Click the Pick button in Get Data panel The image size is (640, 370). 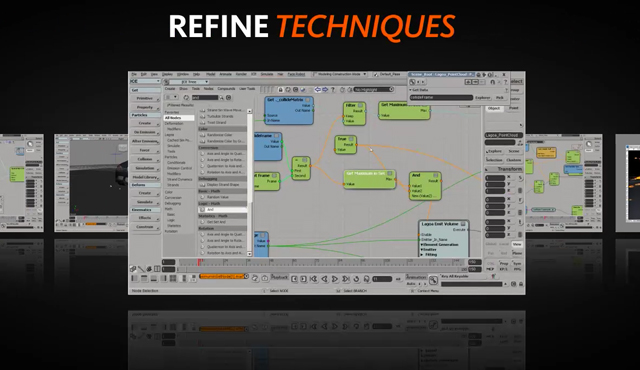pyautogui.click(x=500, y=97)
